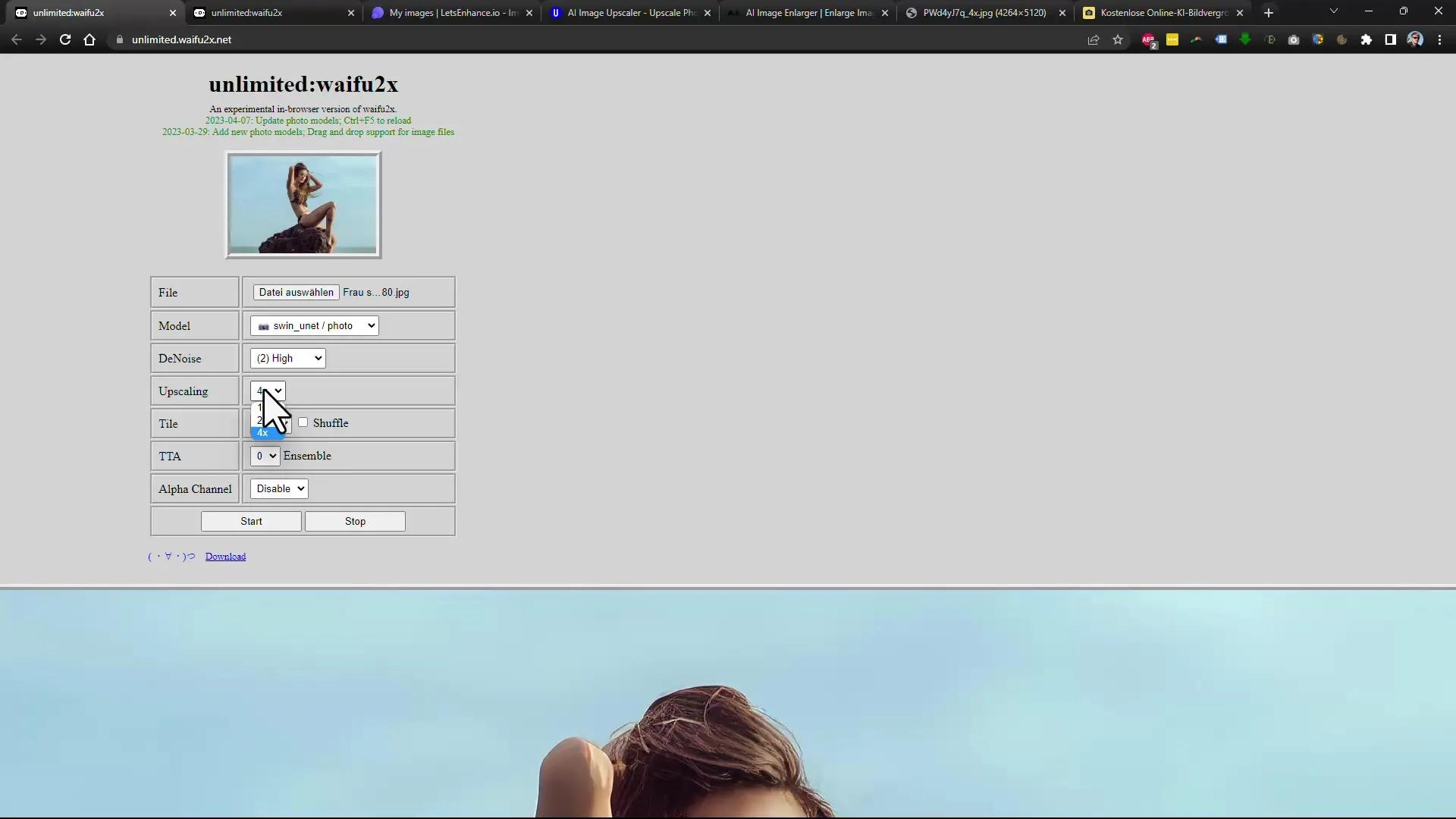Check the Shuffle tile setting
Screen dimensions: 1456x819
tap(303, 422)
